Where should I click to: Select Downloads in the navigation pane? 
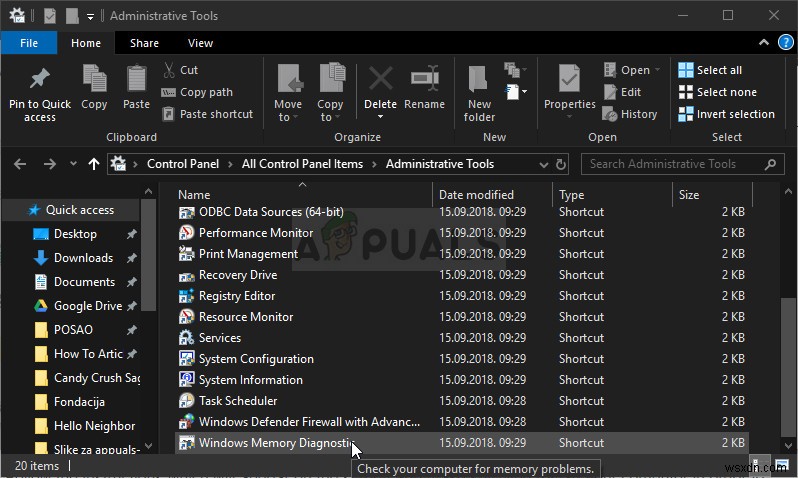click(83, 258)
